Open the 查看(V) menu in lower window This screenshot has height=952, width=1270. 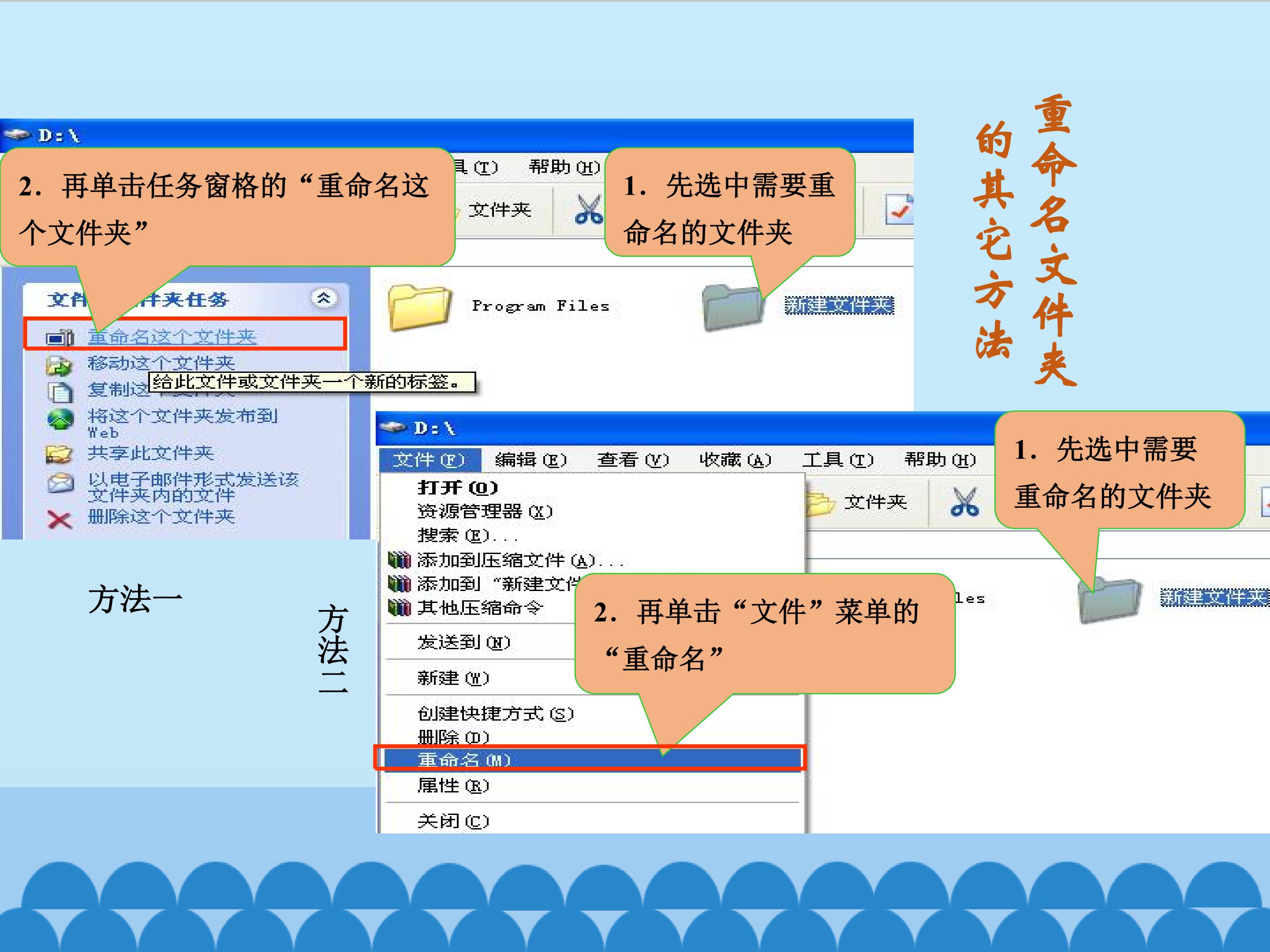coord(633,460)
